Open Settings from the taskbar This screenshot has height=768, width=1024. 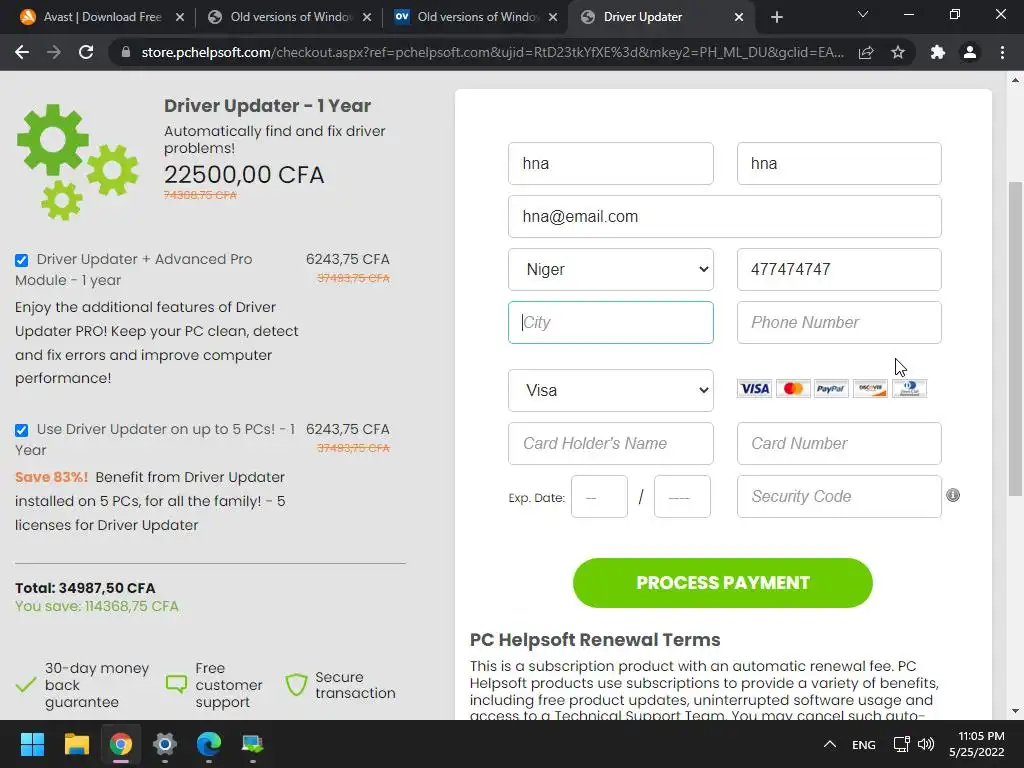[x=165, y=744]
